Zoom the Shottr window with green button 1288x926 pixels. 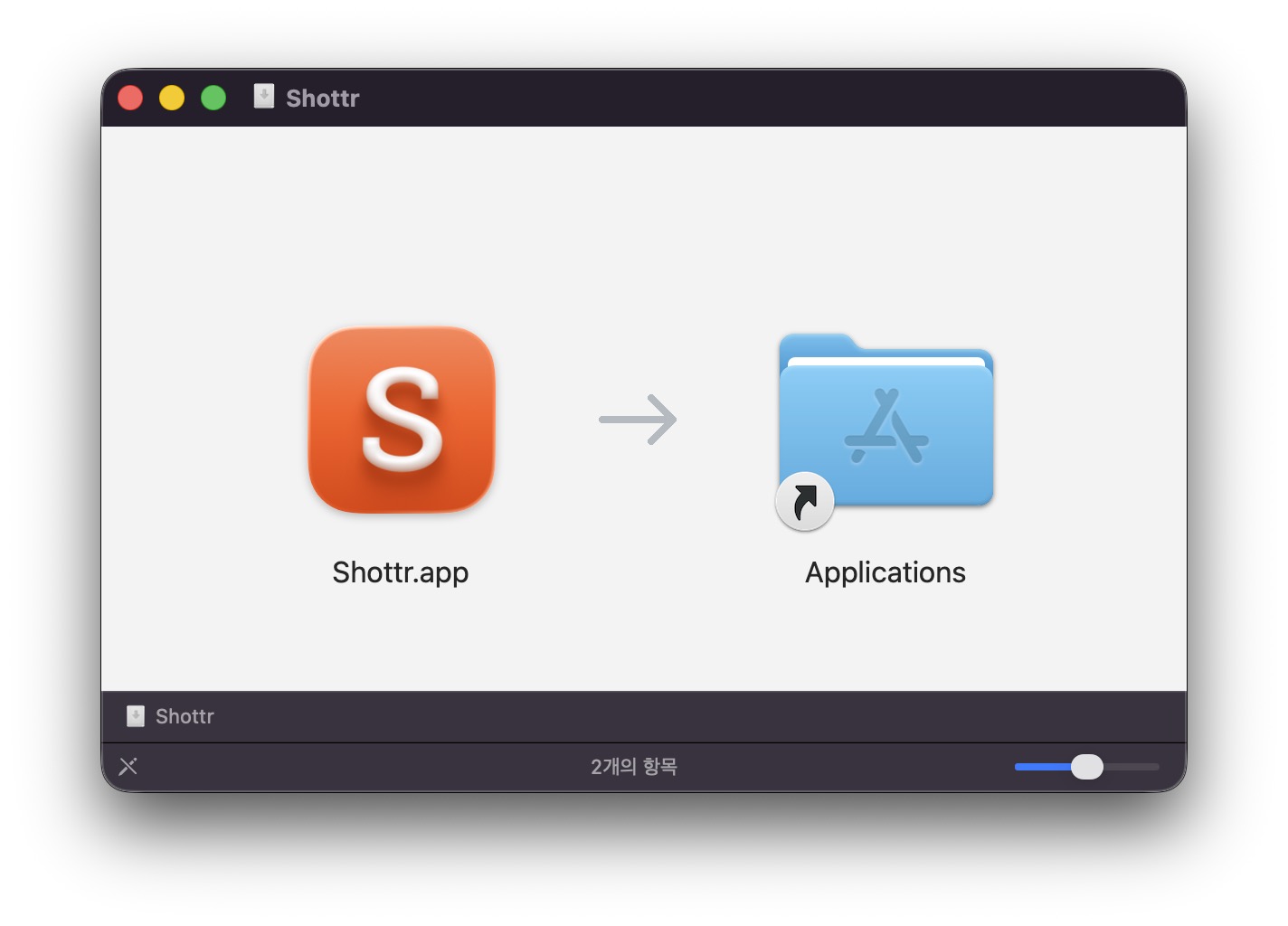pyautogui.click(x=213, y=97)
